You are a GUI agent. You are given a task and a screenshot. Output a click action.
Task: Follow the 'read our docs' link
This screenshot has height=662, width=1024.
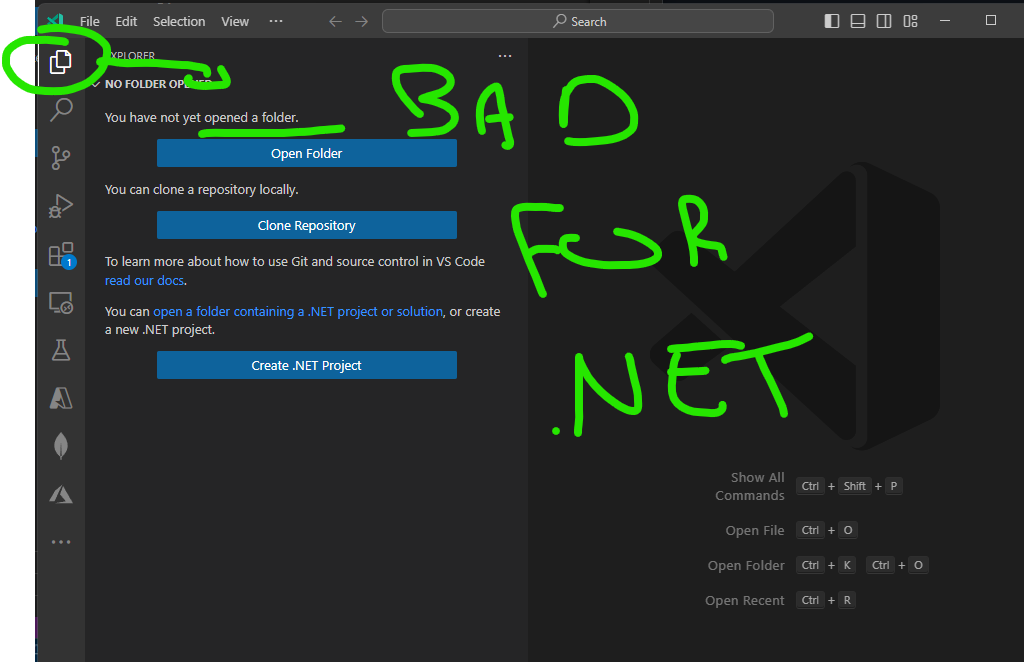click(144, 281)
